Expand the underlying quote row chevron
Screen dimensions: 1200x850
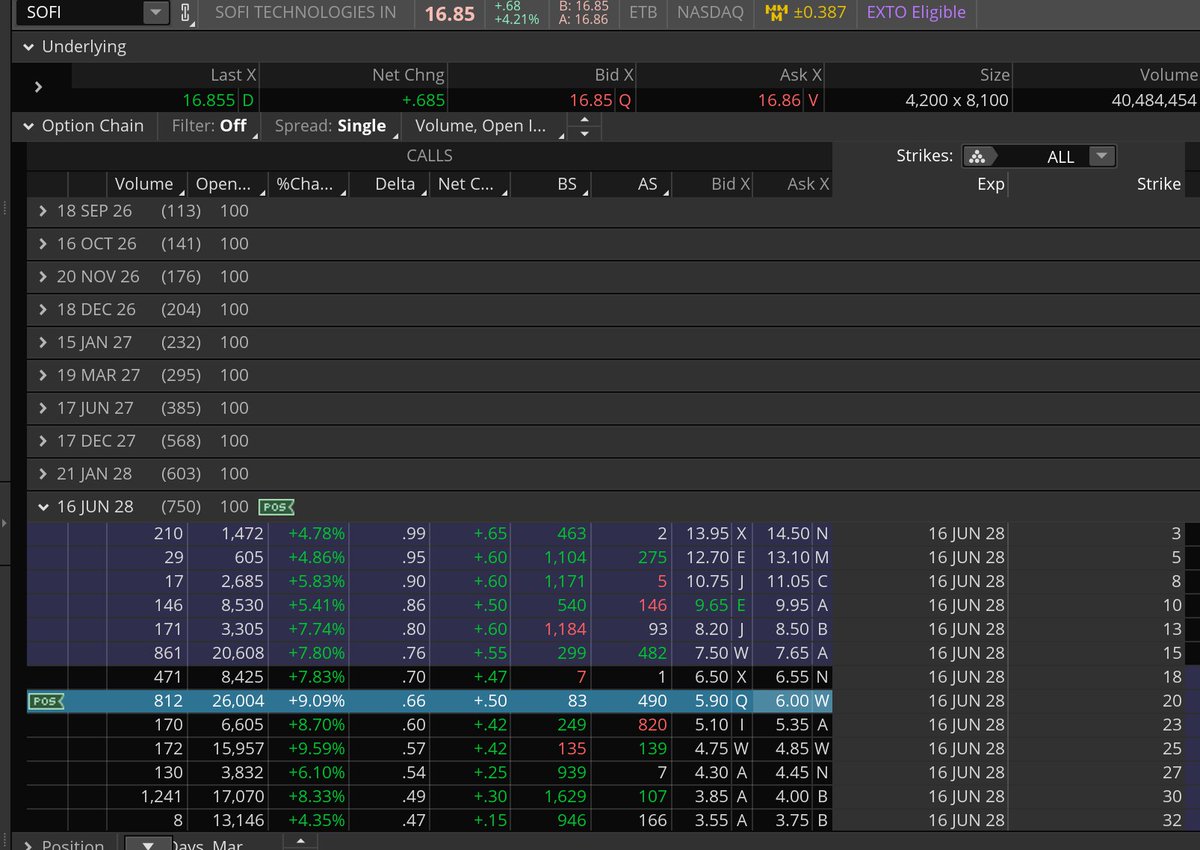[38, 87]
